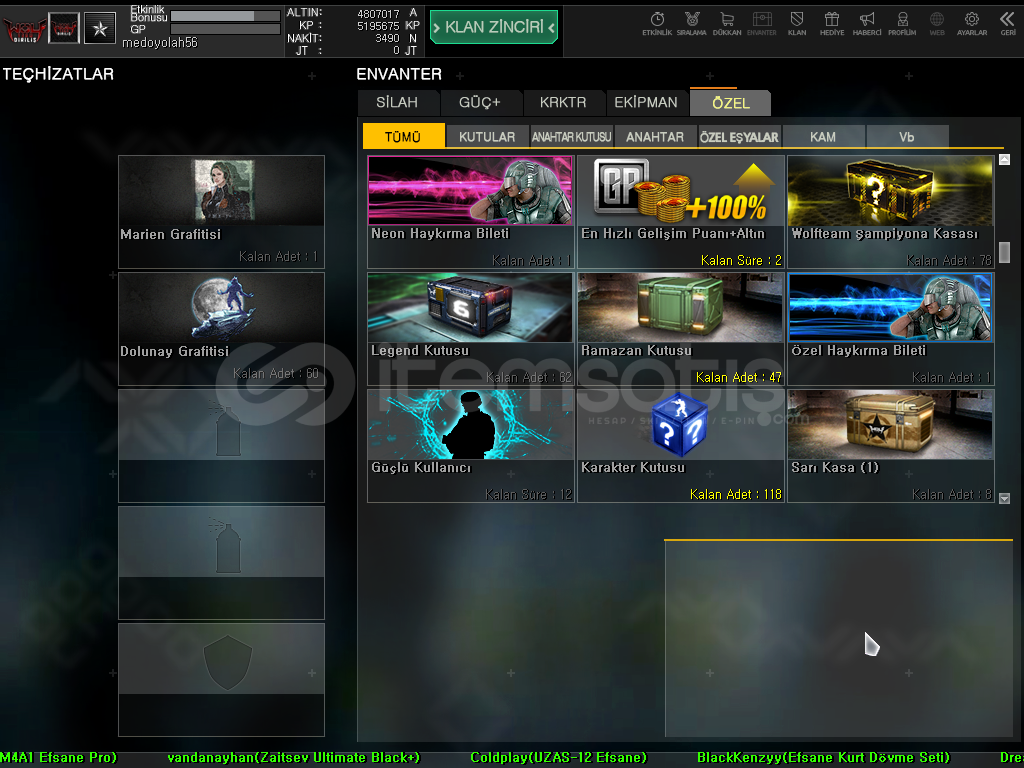Switch to the GÜÇ+ tab

pos(479,103)
